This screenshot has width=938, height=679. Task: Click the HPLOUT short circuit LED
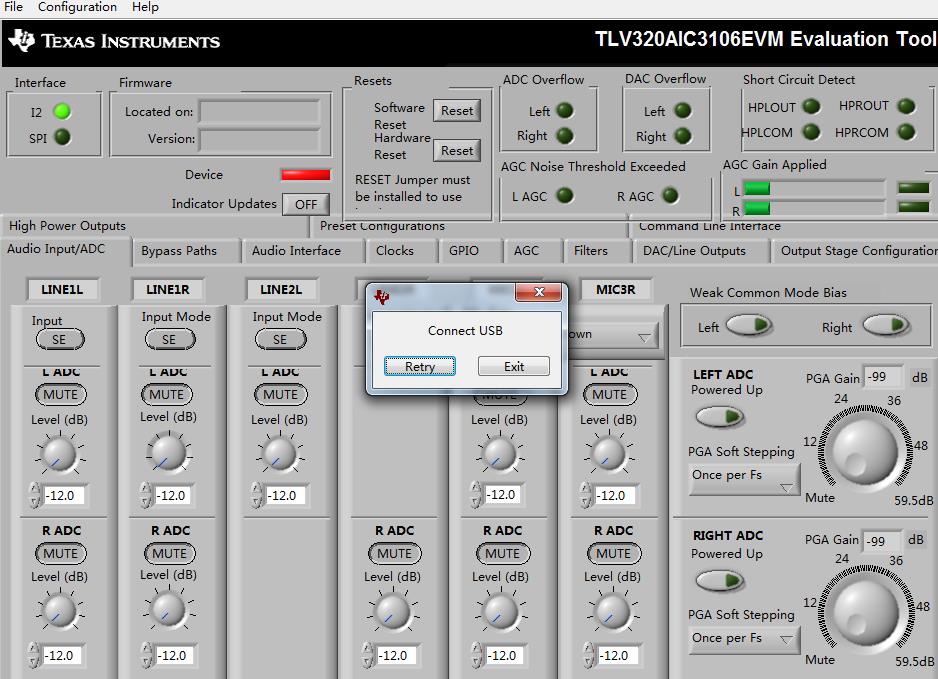coord(811,106)
